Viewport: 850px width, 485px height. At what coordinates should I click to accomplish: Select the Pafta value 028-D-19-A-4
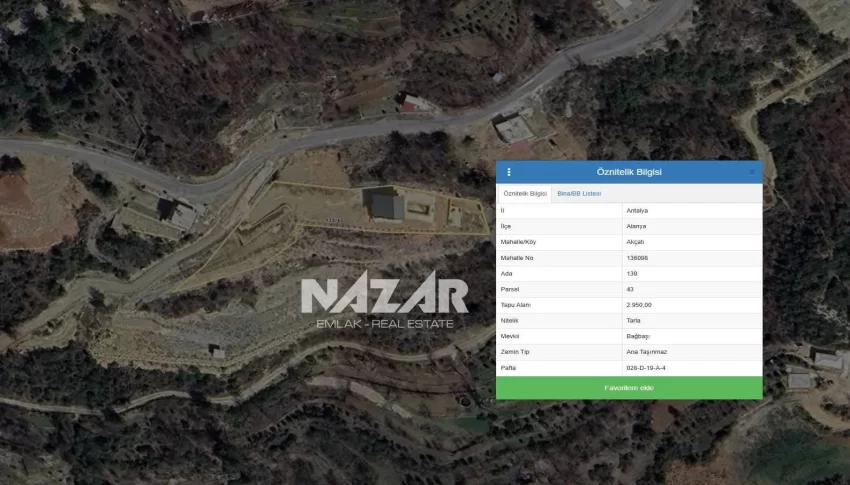646,368
